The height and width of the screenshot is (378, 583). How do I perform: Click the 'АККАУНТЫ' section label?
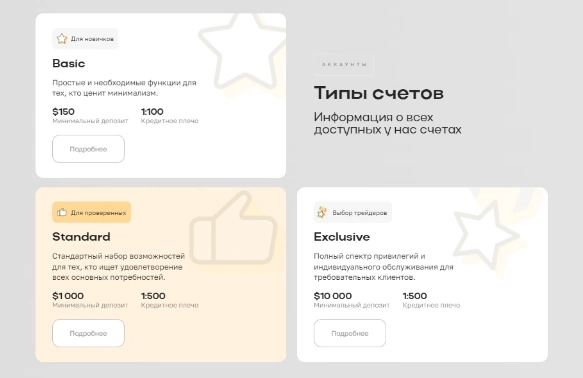[344, 65]
